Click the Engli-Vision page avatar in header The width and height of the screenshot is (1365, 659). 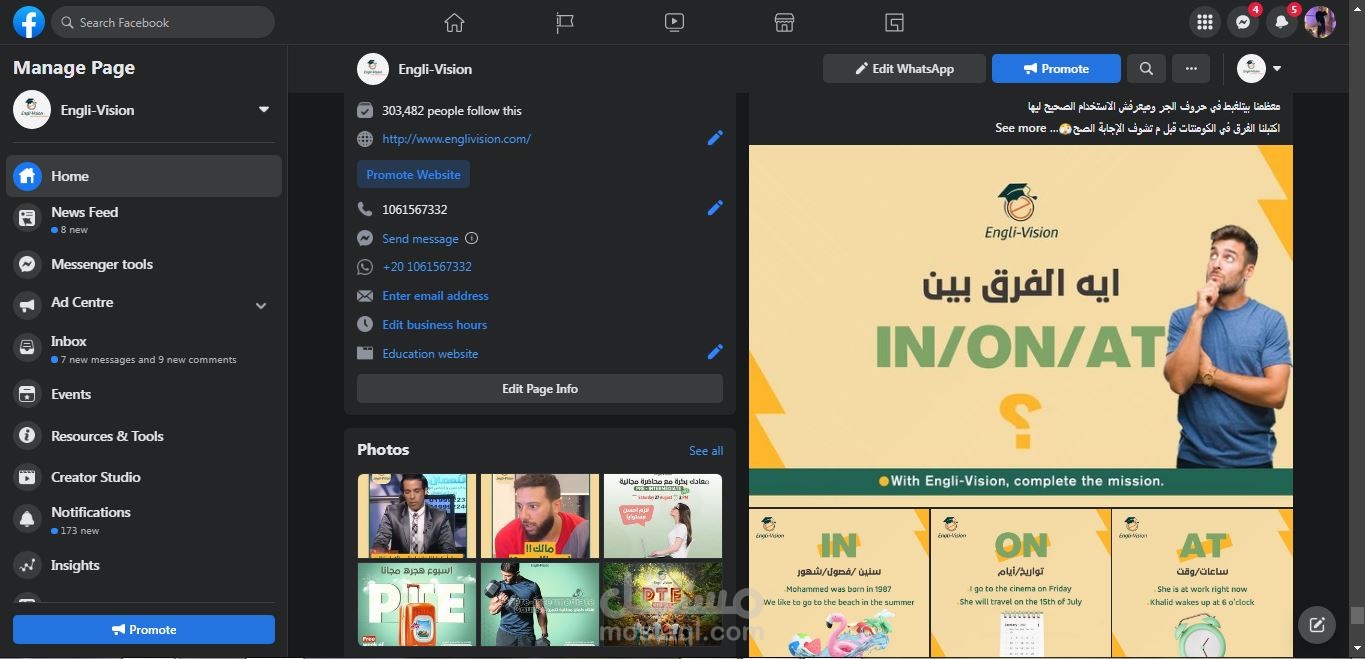click(373, 69)
